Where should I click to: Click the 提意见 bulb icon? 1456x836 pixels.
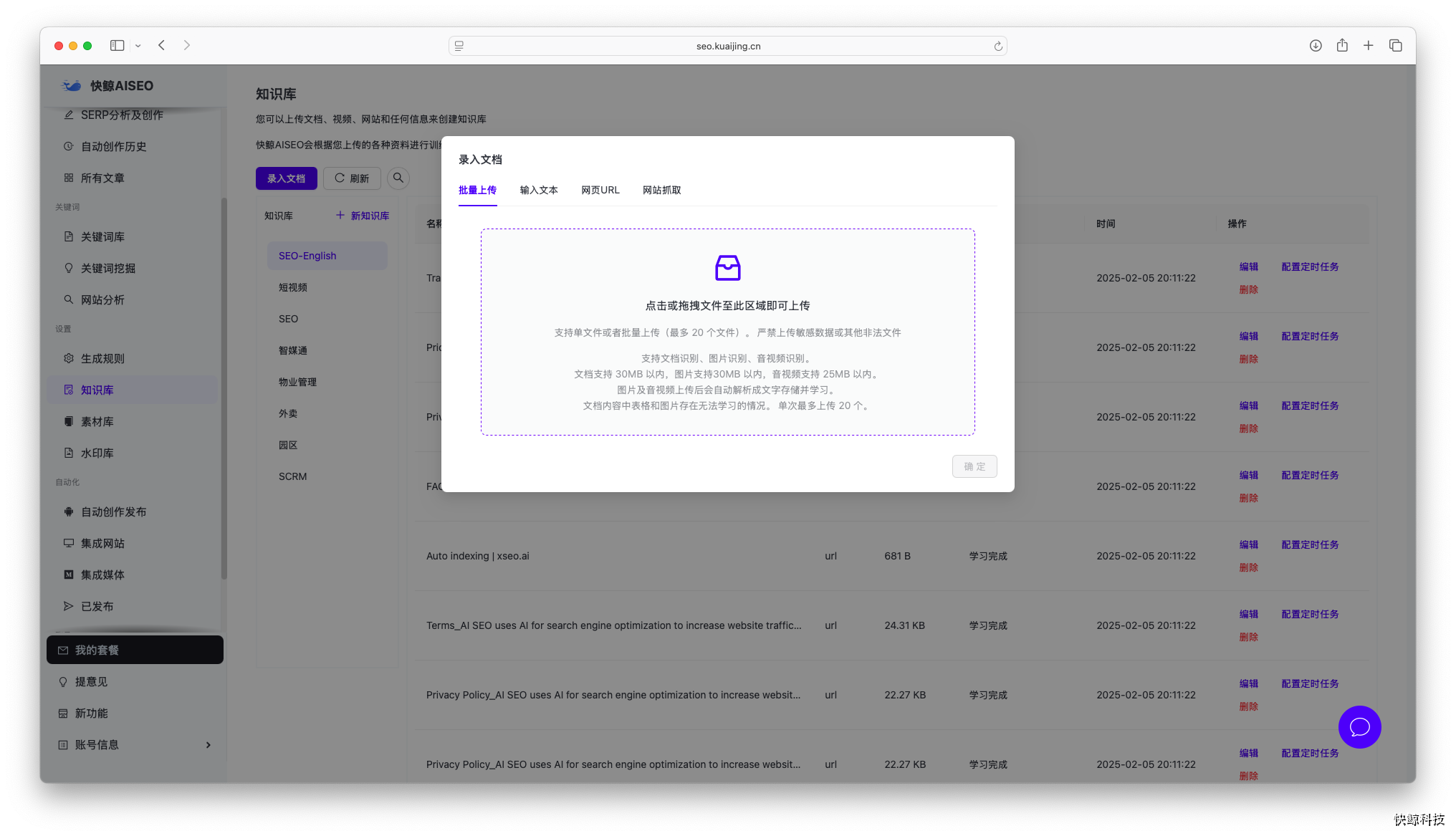(x=63, y=682)
